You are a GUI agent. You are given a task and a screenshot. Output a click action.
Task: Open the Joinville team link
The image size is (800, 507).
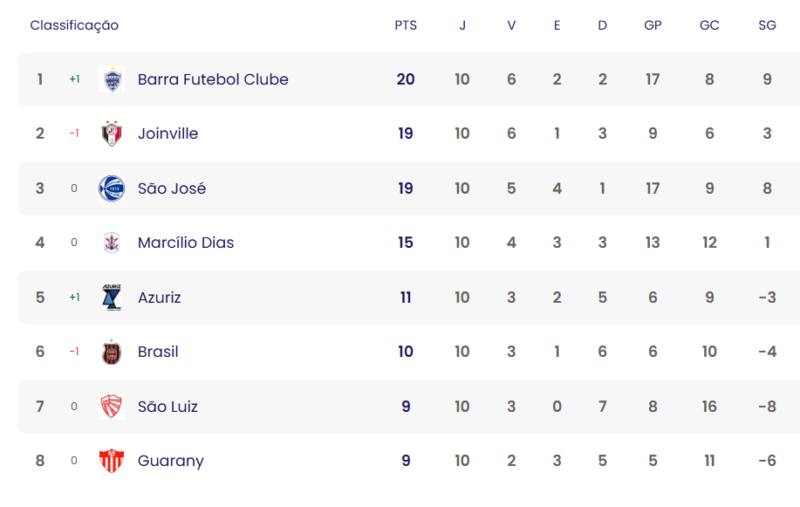coord(168,134)
